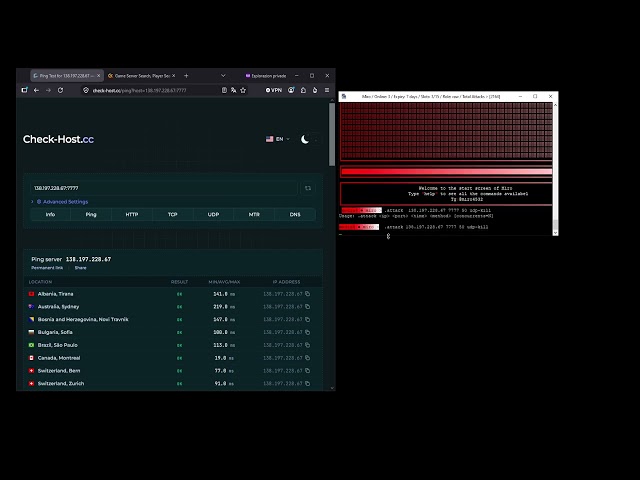The width and height of the screenshot is (640, 480).
Task: Expand Advanced Settings section
Action: pyautogui.click(x=60, y=202)
